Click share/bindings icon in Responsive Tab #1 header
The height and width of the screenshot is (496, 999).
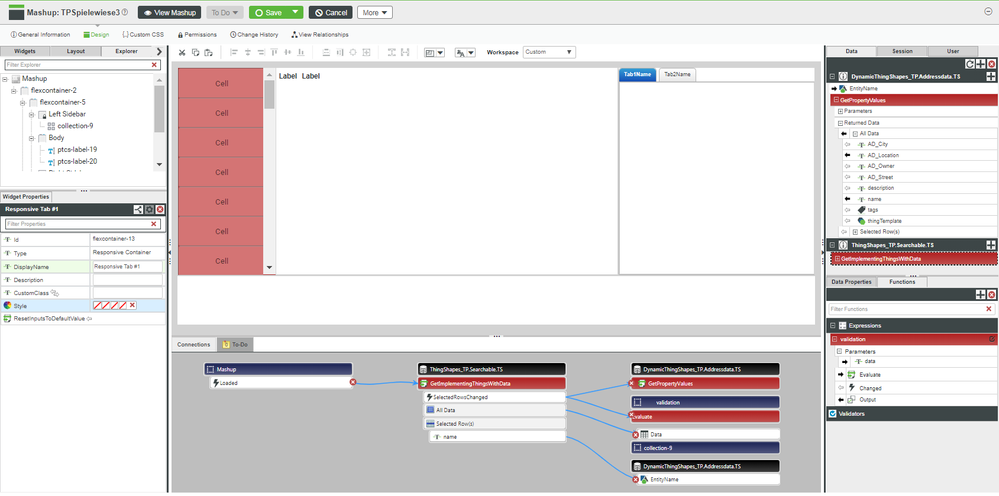click(138, 209)
